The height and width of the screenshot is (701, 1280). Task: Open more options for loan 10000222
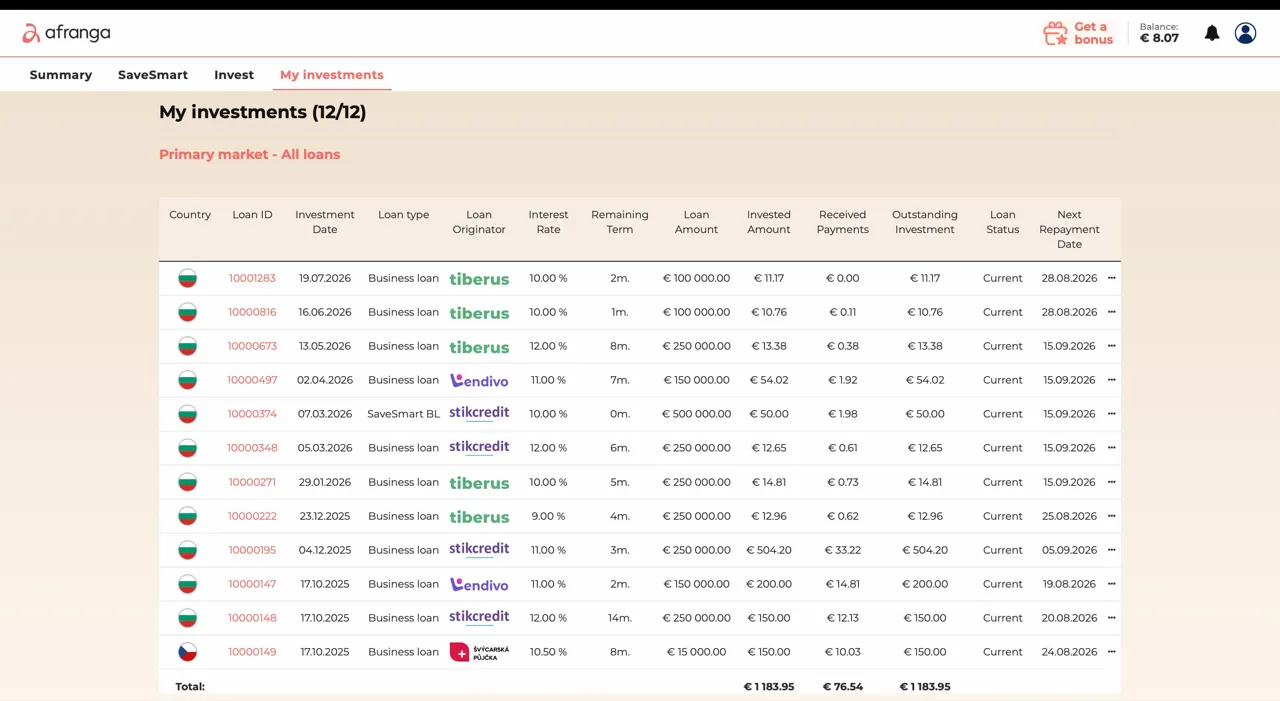[x=1111, y=516]
